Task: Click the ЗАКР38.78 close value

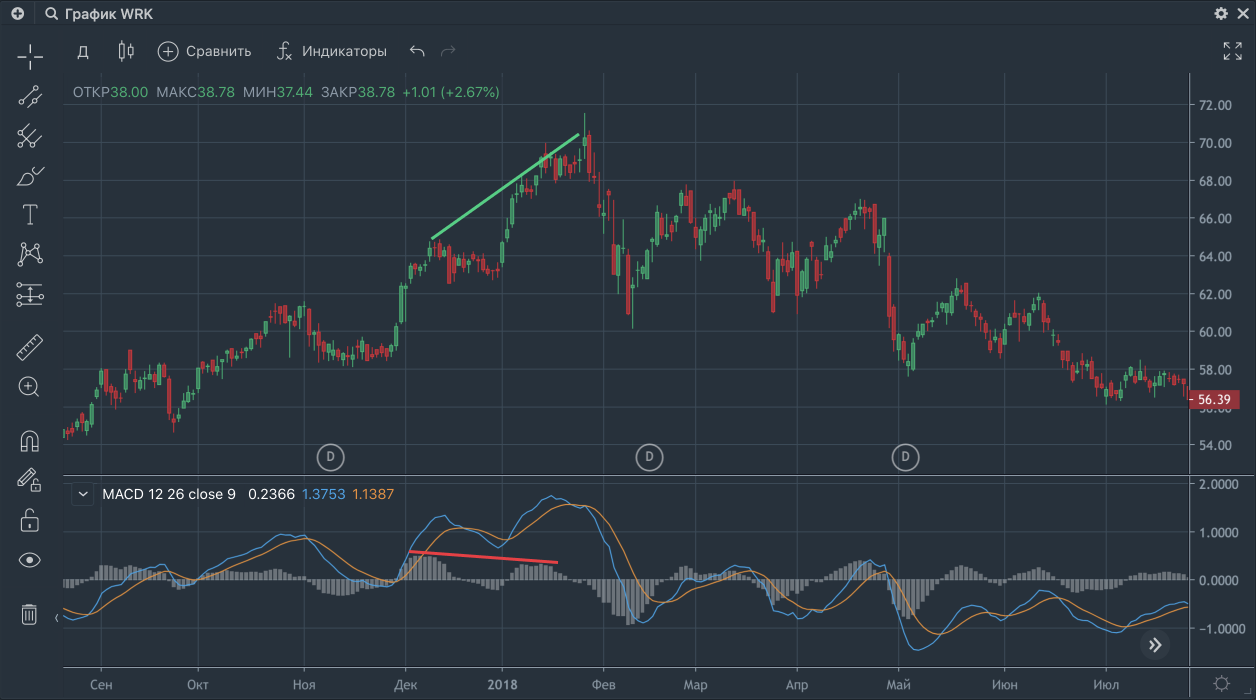Action: pos(357,92)
